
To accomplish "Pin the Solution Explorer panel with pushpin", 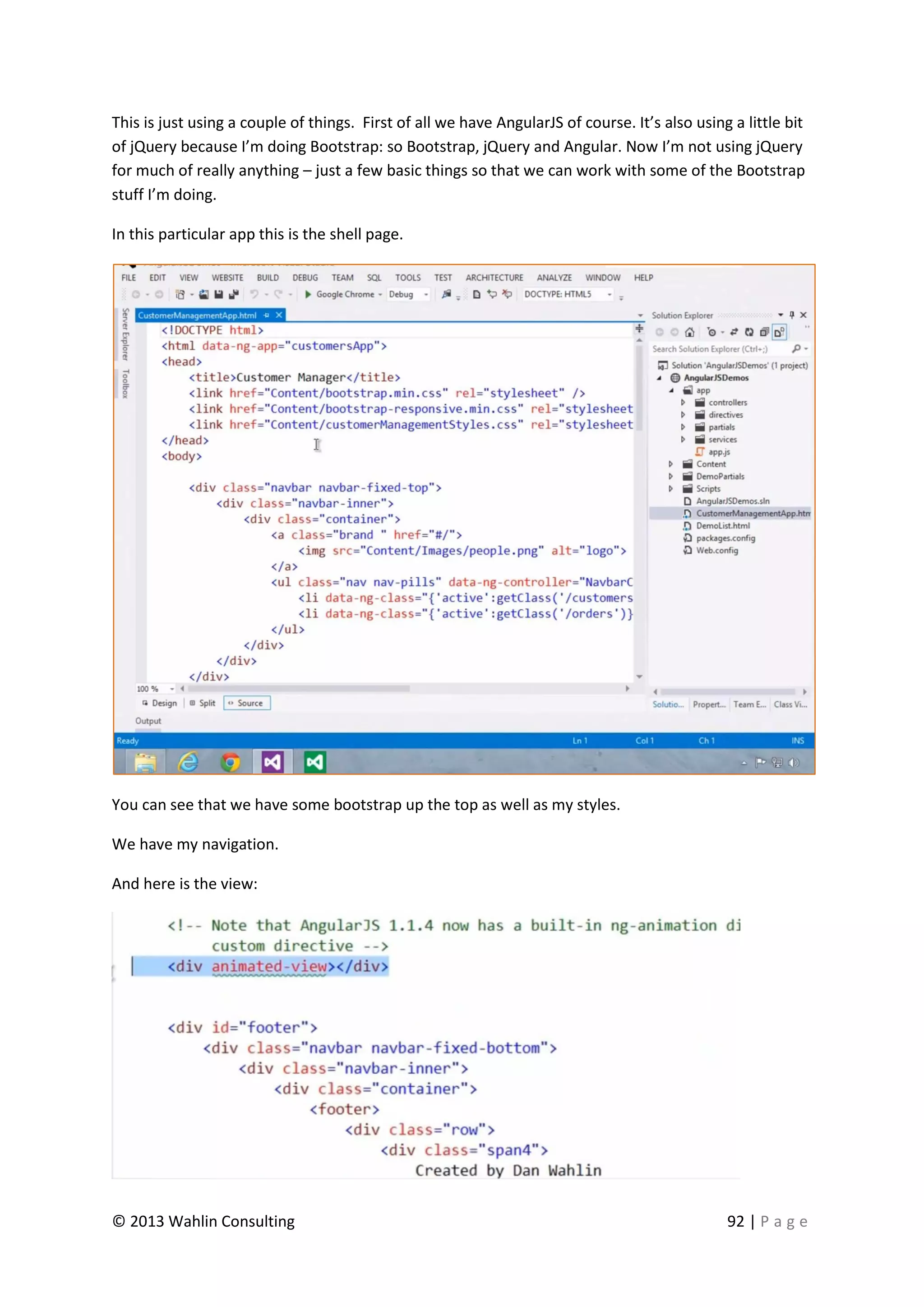I will point(791,315).
